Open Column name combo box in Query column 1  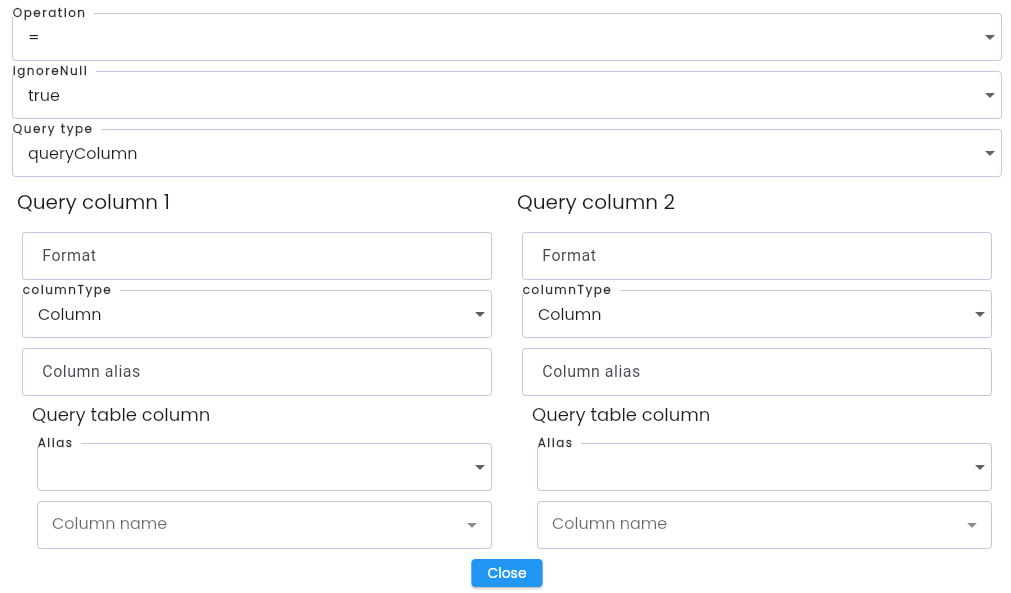click(264, 525)
